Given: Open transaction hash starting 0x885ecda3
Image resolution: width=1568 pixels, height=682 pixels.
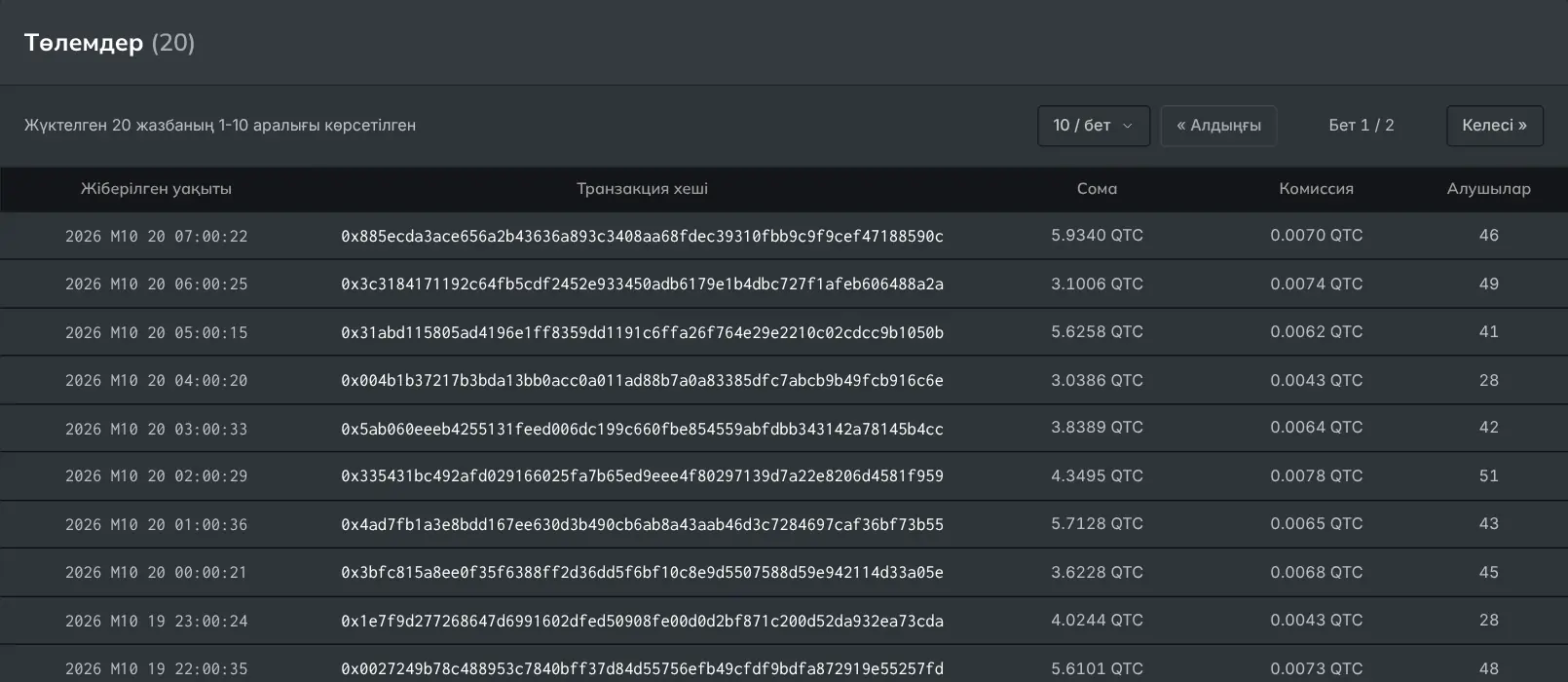Looking at the screenshot, I should click(x=643, y=236).
